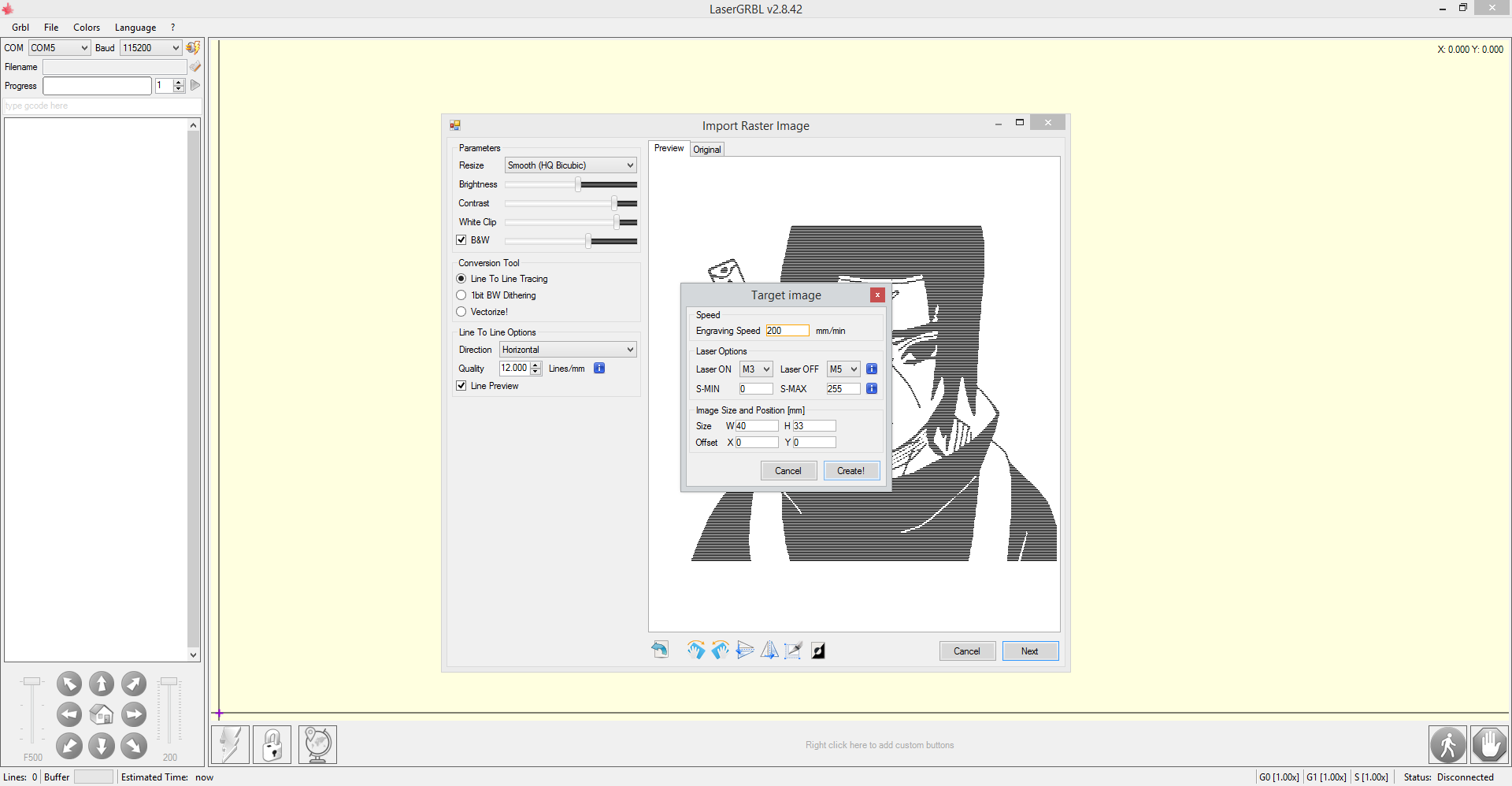Open the COM port dropdown
Image resolution: width=1512 pixels, height=786 pixels.
[60, 48]
